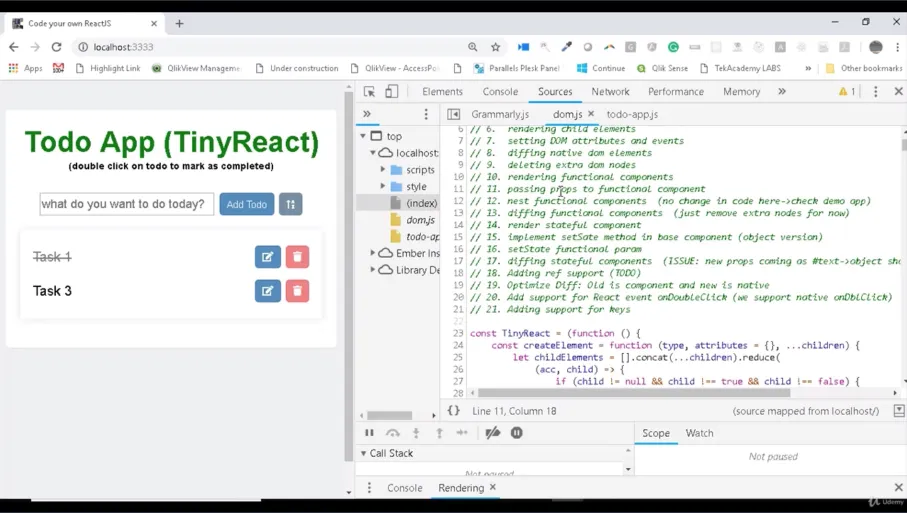Switch to the Network tab
907x513 pixels.
(610, 91)
